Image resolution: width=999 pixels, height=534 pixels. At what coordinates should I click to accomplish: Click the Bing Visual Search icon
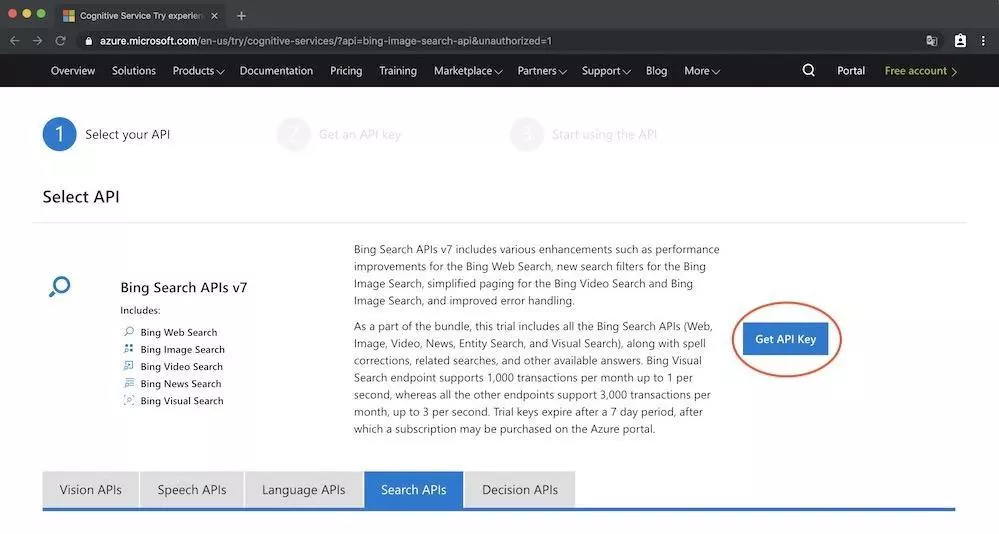pos(129,400)
